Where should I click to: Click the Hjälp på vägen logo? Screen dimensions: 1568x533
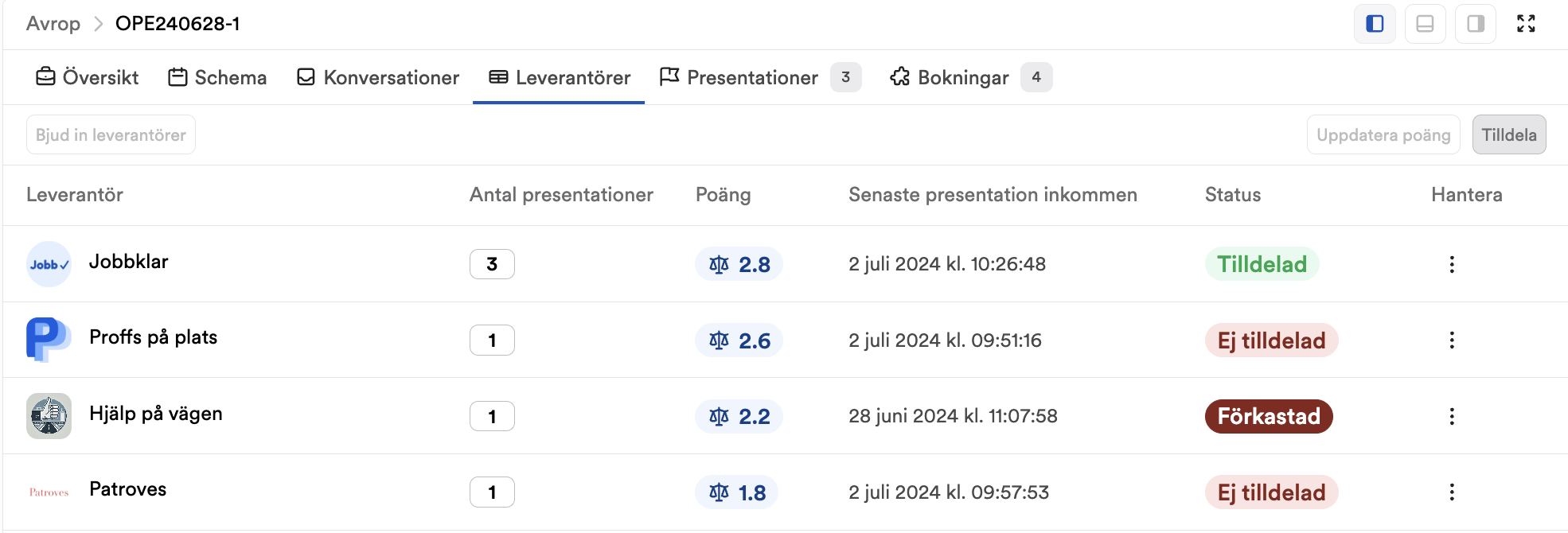(x=49, y=416)
